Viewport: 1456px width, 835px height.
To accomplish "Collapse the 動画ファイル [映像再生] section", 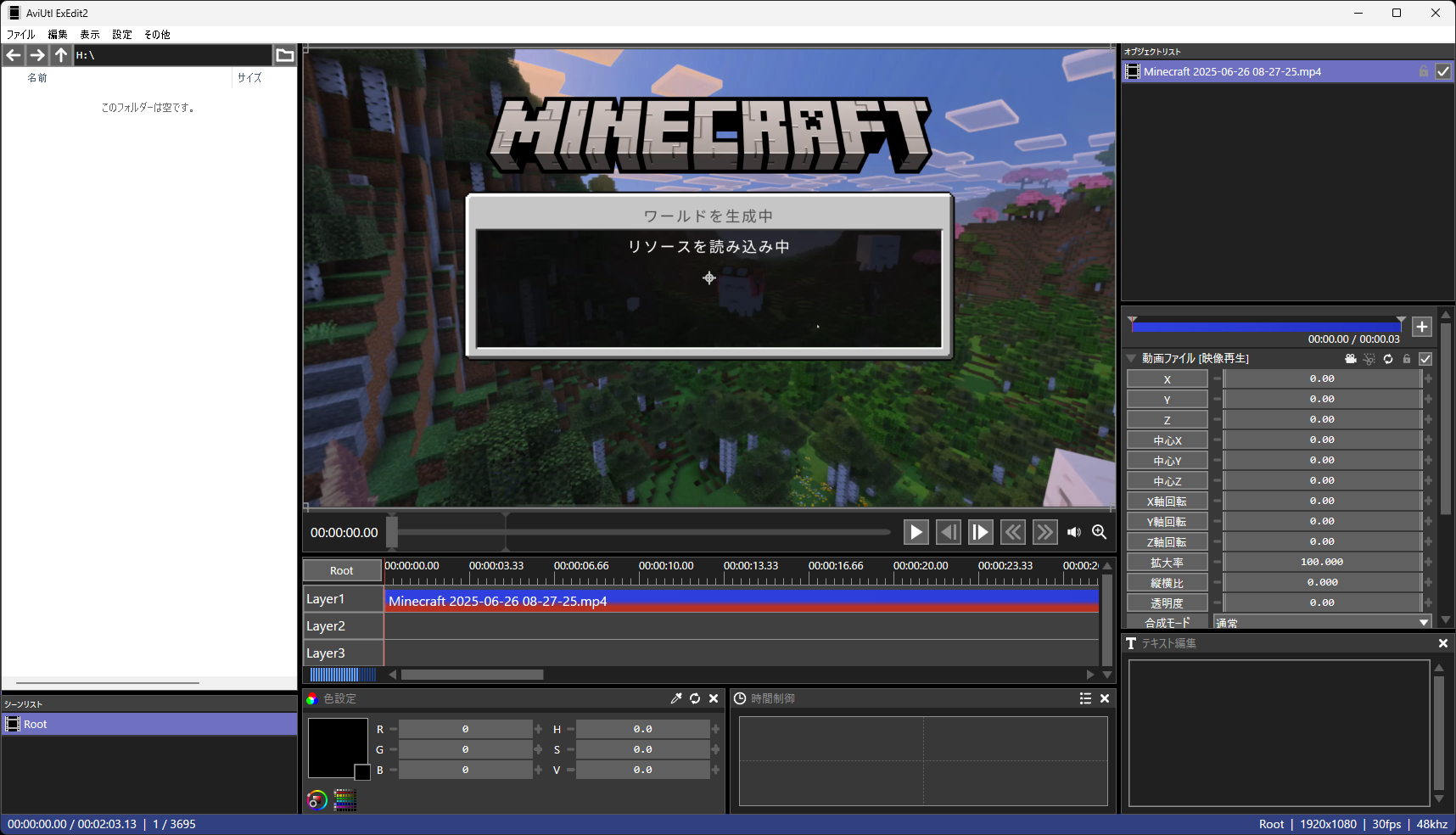I will click(x=1131, y=358).
